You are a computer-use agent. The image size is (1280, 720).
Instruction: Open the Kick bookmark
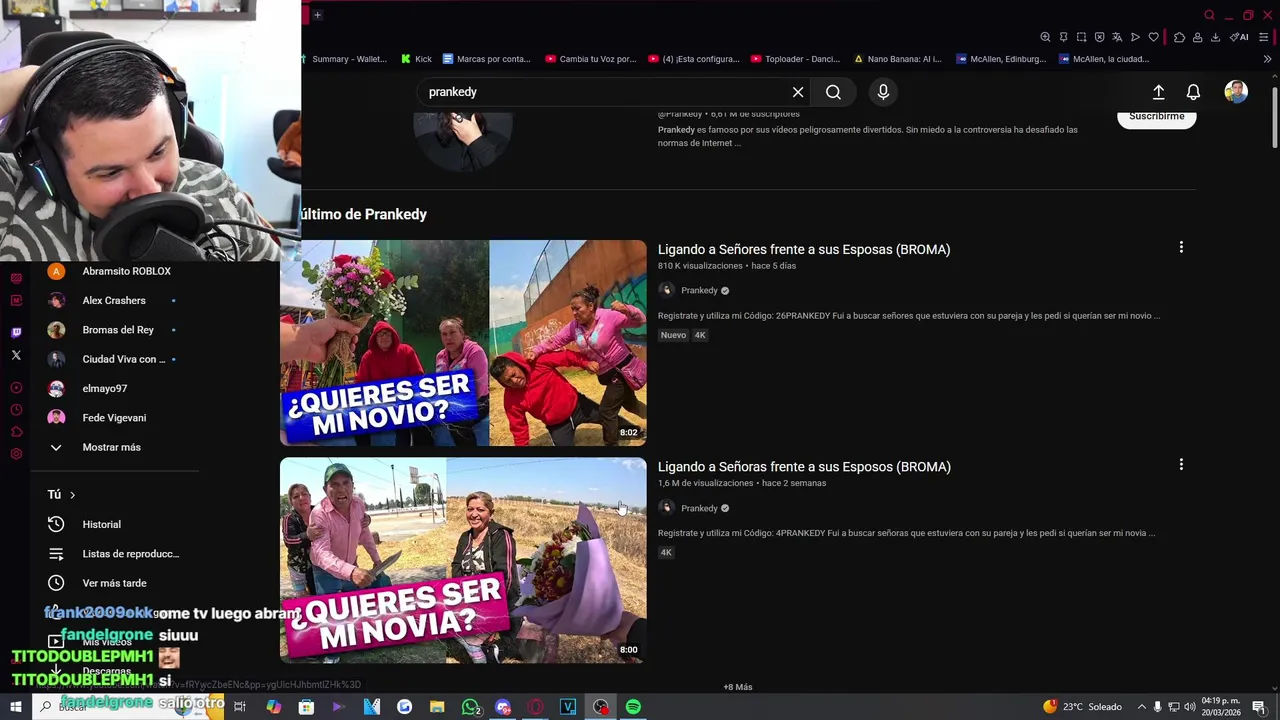416,59
